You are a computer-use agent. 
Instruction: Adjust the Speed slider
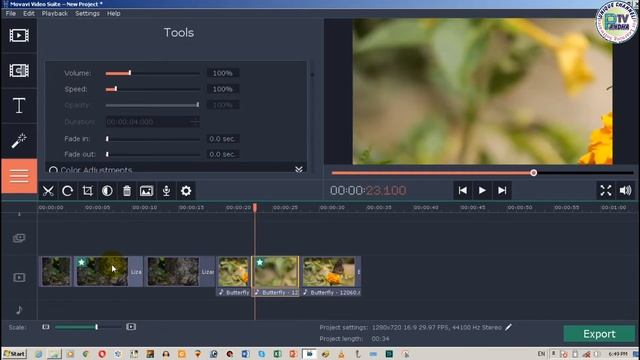(153, 89)
